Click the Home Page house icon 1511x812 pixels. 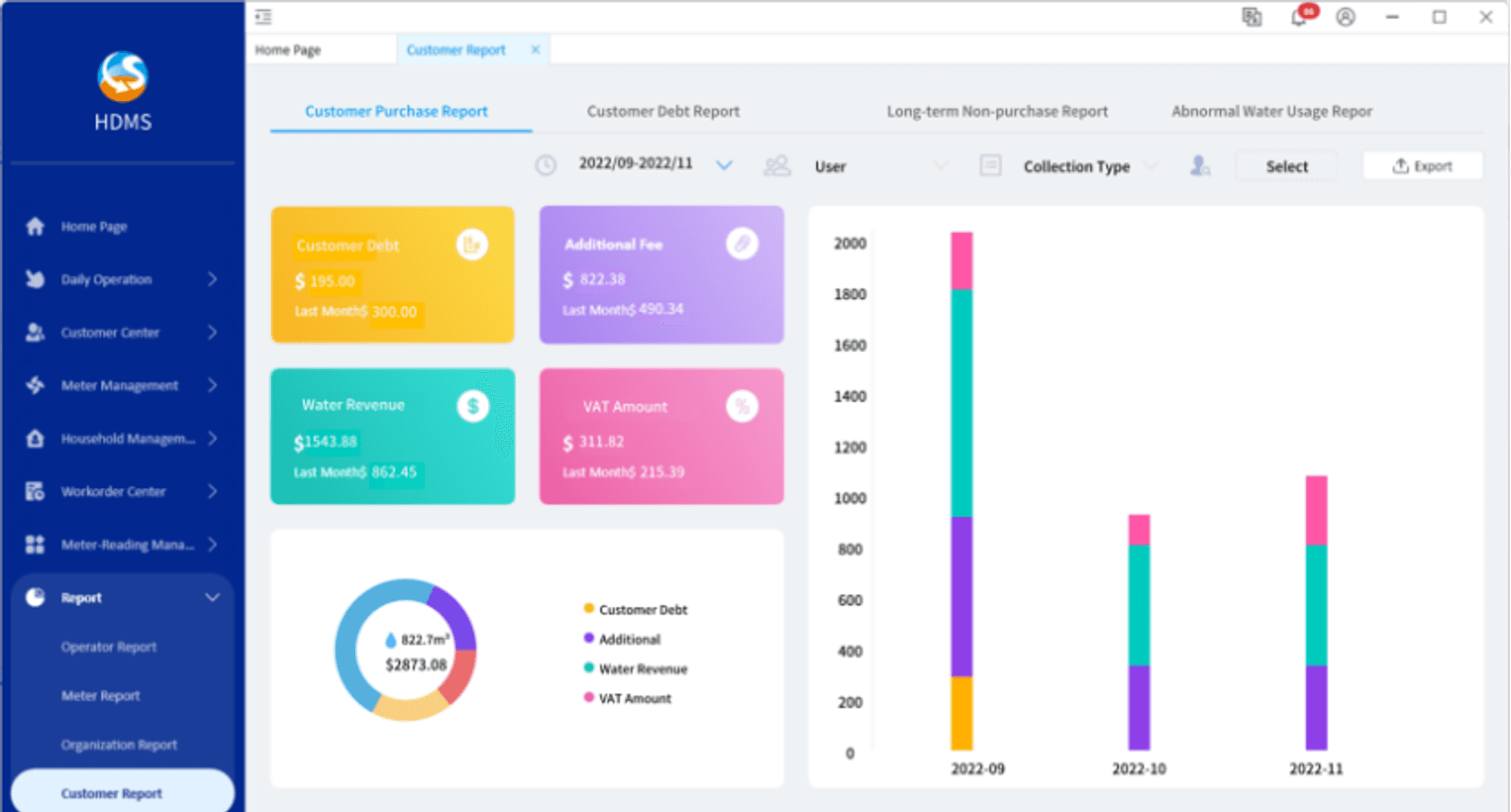pos(35,227)
